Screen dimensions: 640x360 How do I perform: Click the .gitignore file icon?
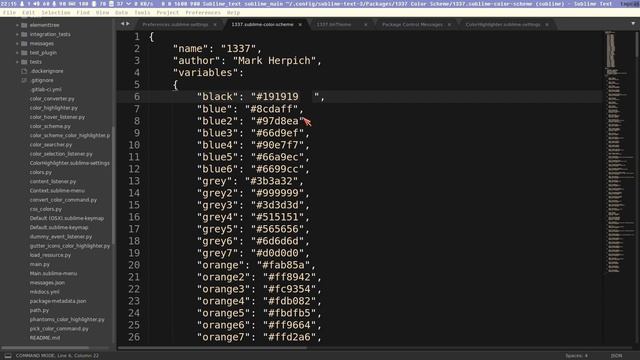tap(24, 80)
